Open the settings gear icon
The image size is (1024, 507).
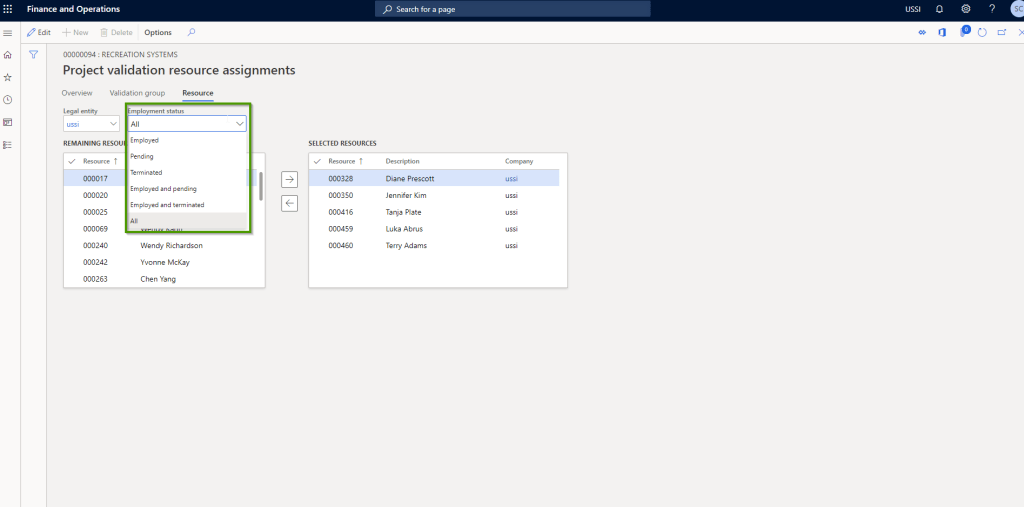pyautogui.click(x=965, y=9)
